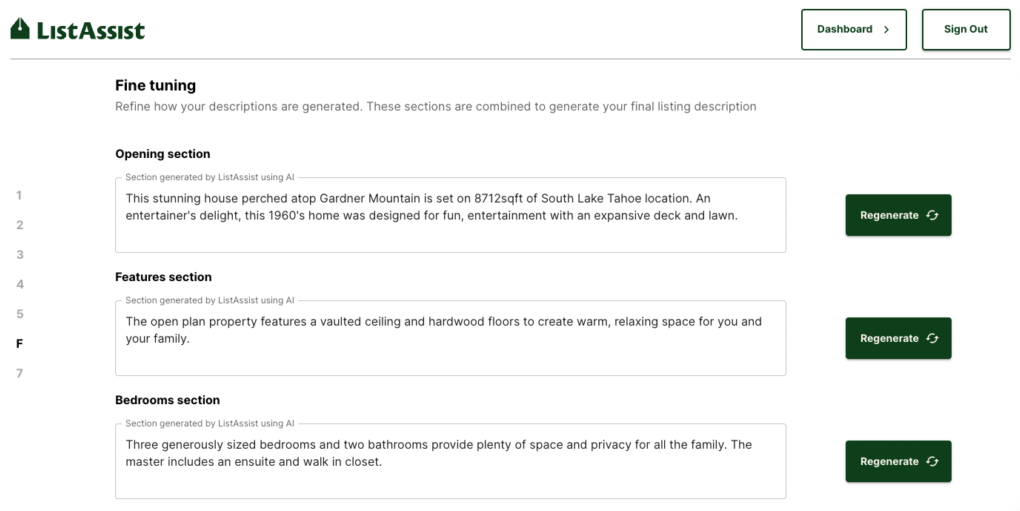Go to step 7 in sidebar
1020x511 pixels.
(19, 373)
